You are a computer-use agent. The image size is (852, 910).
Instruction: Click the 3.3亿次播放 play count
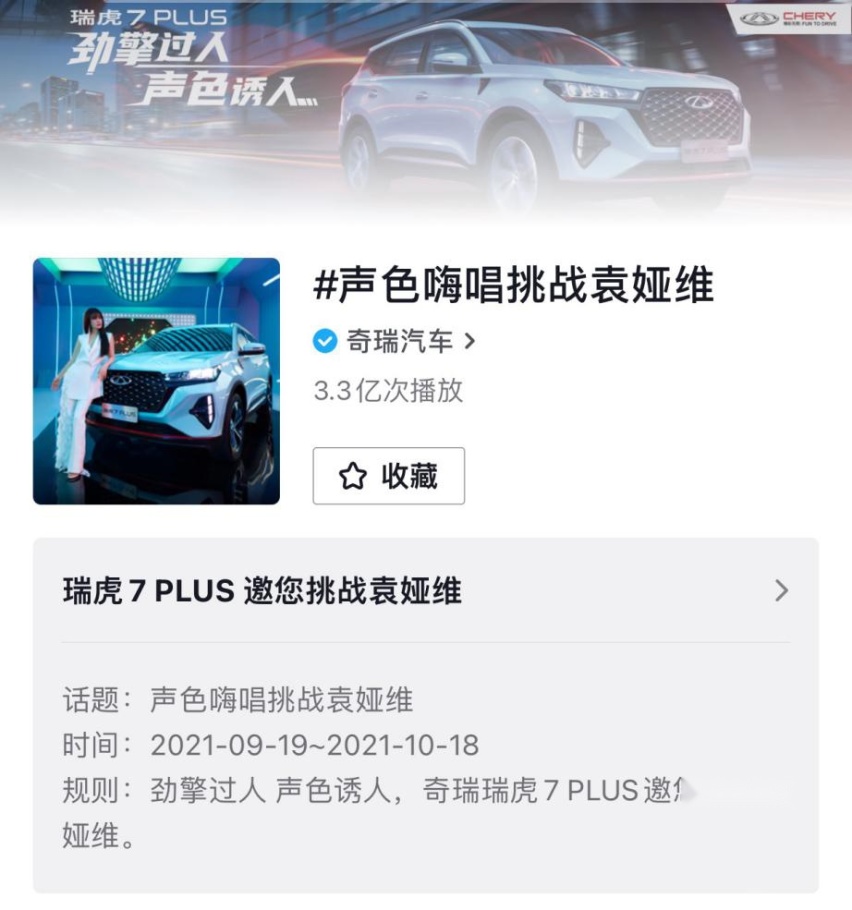tap(388, 391)
